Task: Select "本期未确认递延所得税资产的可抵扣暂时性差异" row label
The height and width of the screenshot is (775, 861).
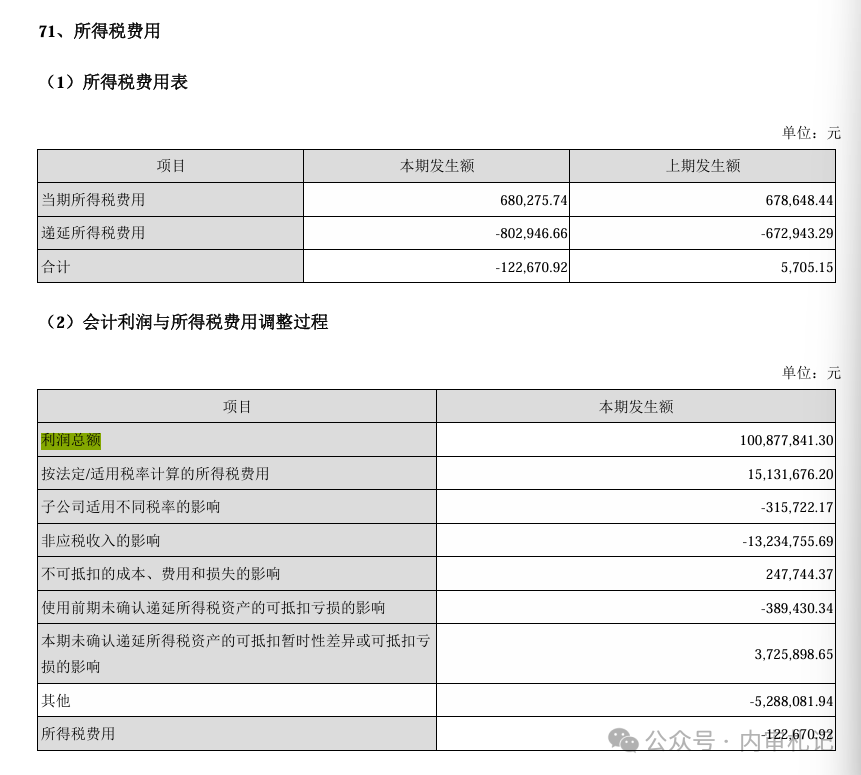Action: tap(236, 654)
